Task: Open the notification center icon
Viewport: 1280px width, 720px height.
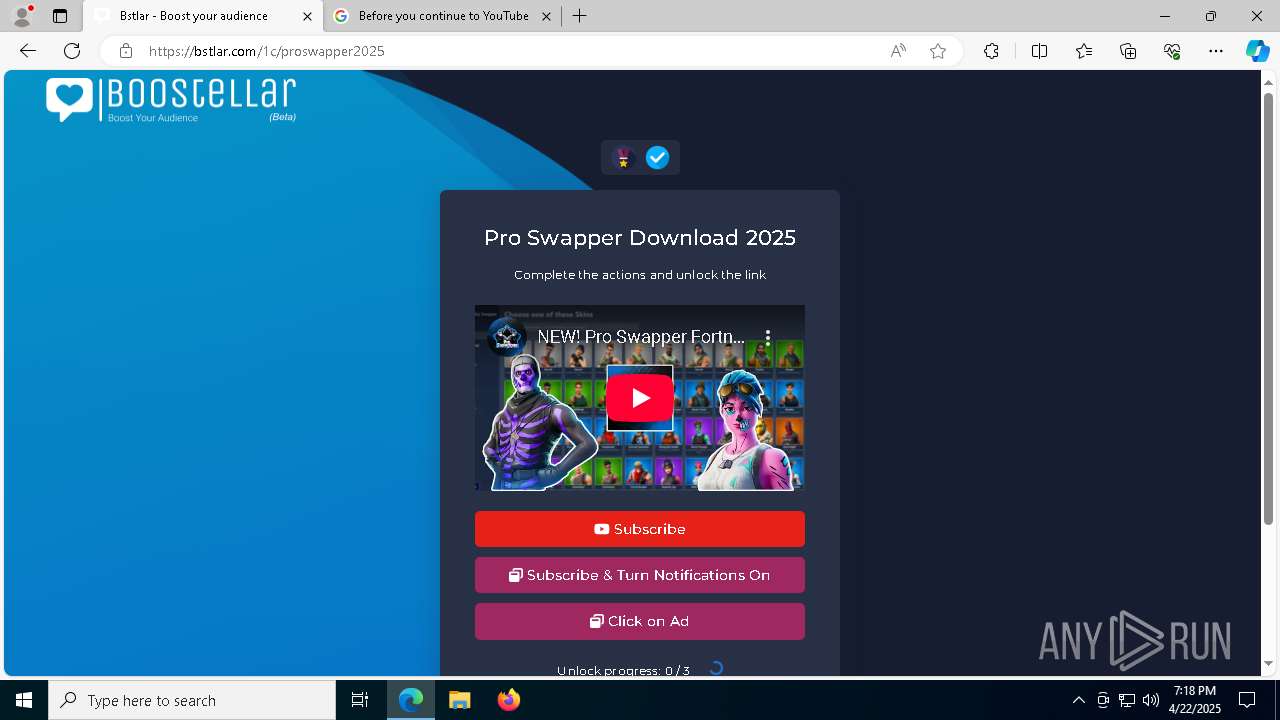Action: coord(1247,700)
